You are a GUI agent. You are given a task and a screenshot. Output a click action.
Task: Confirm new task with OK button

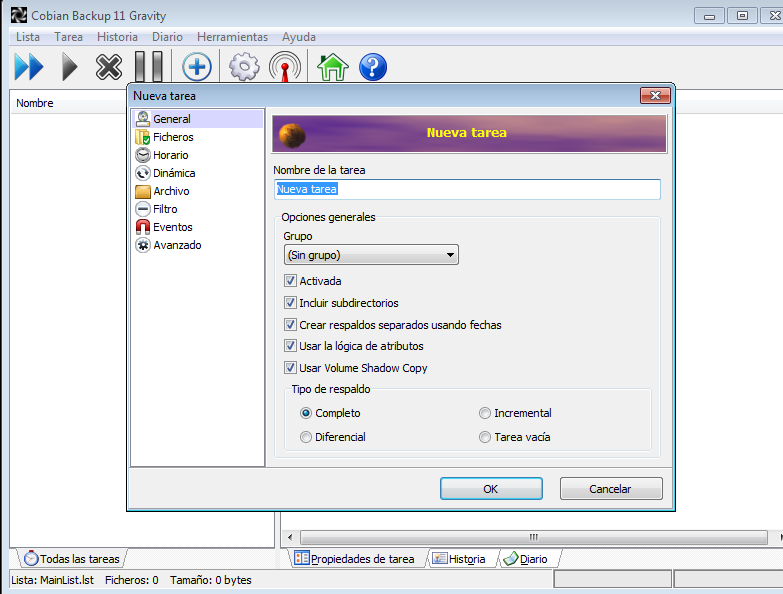coord(491,489)
